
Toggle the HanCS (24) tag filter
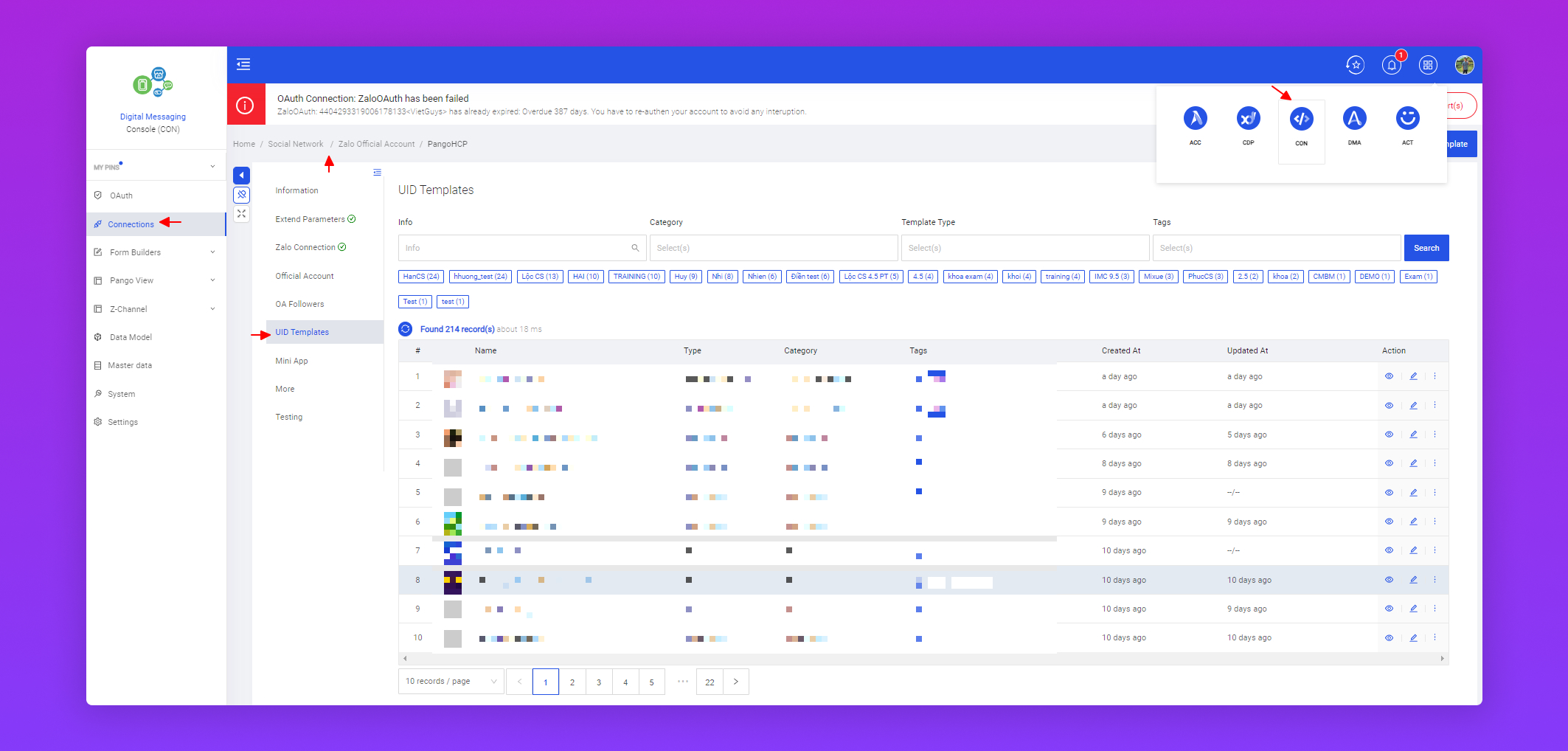(421, 277)
